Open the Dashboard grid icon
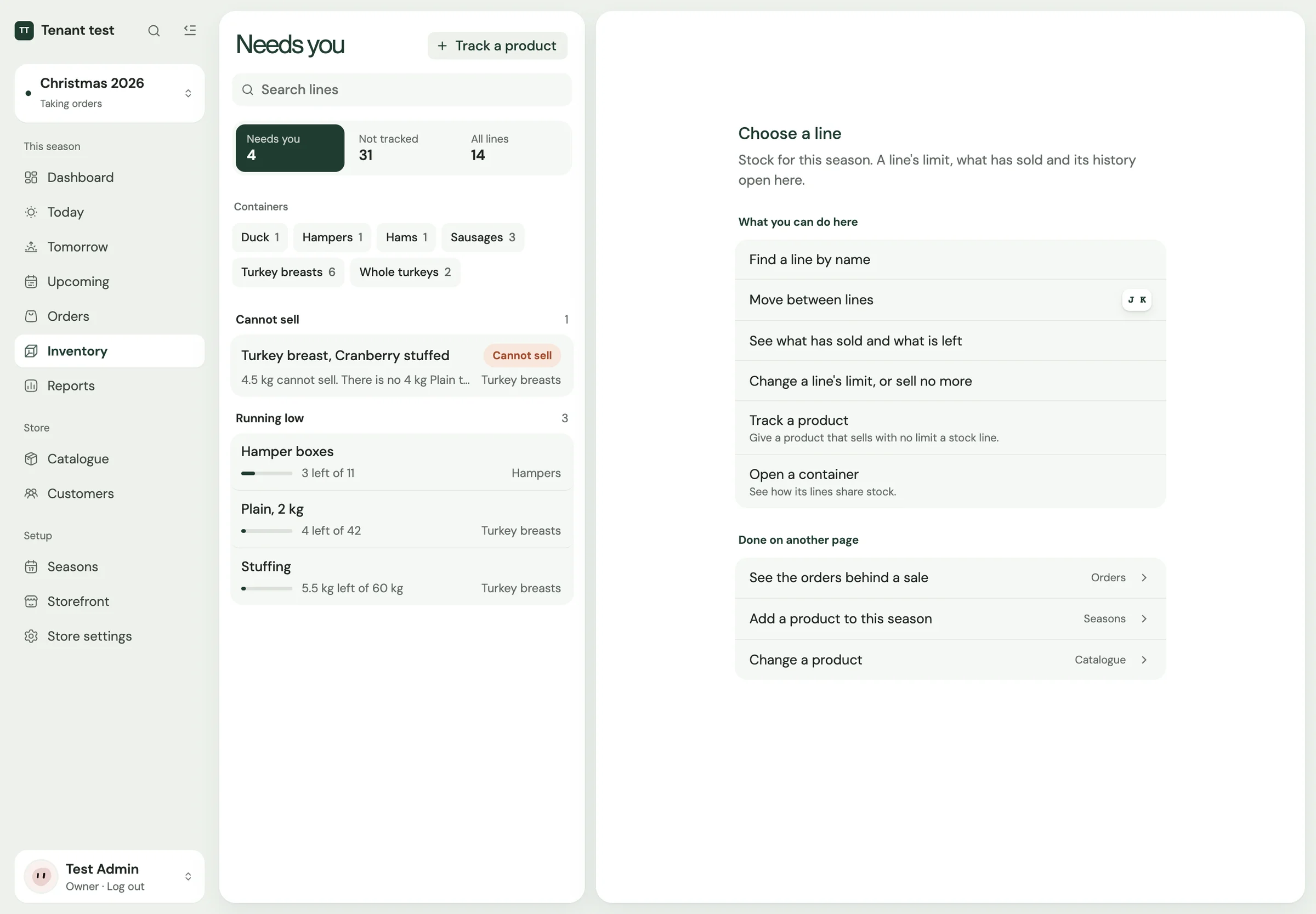Viewport: 1316px width, 914px height. click(31, 178)
